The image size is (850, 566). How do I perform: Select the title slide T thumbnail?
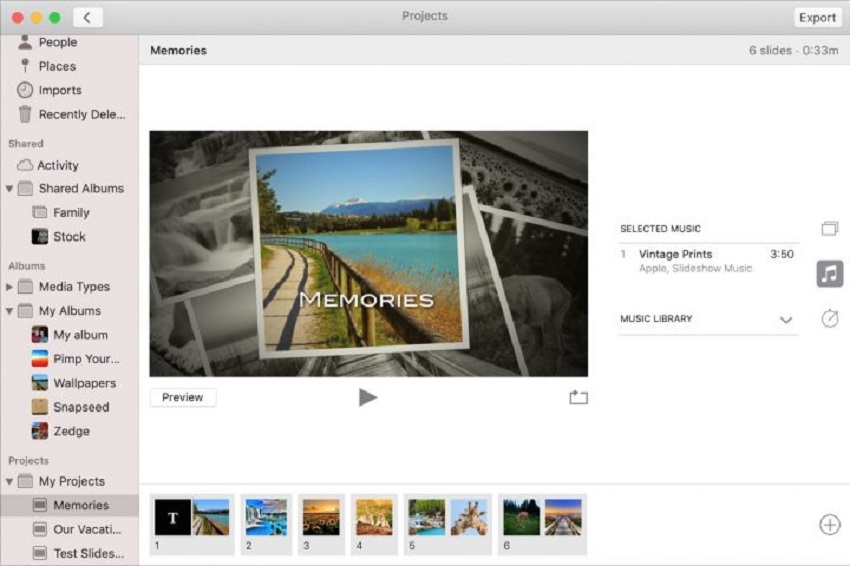(x=172, y=518)
